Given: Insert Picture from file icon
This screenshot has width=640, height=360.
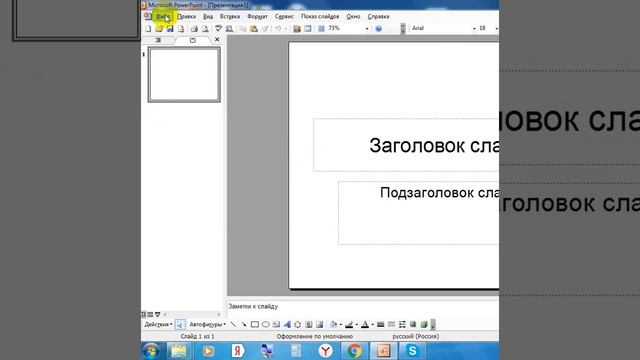Looking at the screenshot, I should coord(319,324).
